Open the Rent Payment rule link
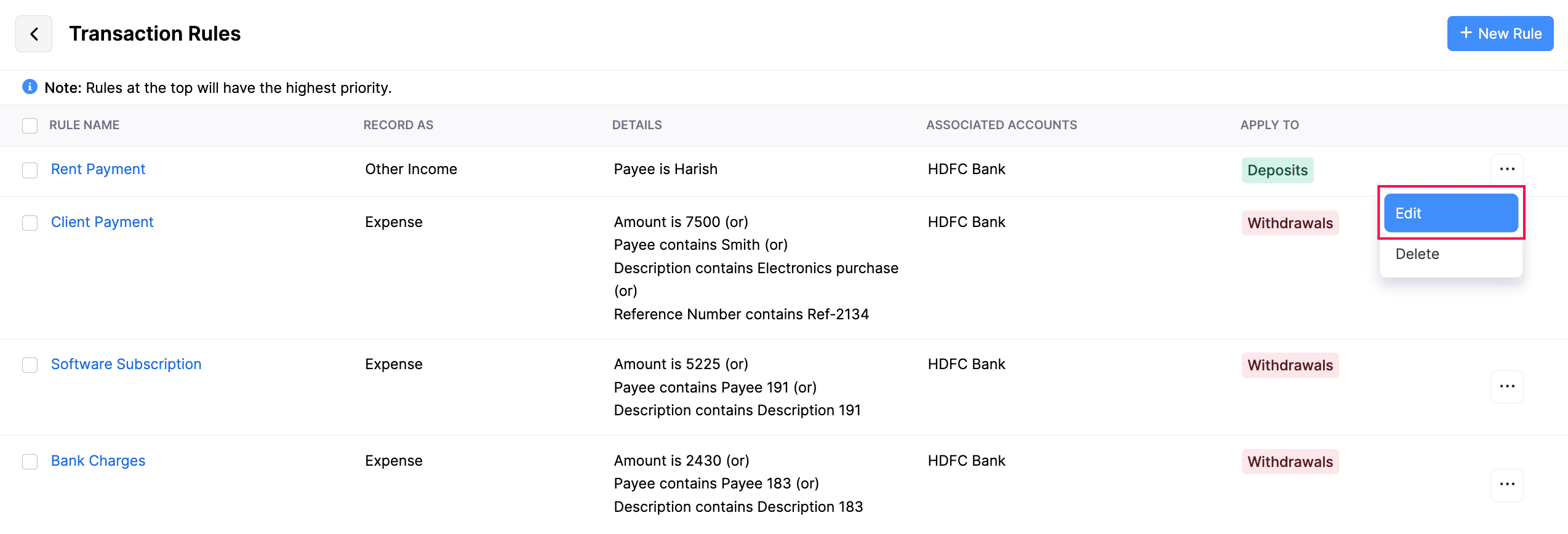This screenshot has height=534, width=1568. point(98,169)
